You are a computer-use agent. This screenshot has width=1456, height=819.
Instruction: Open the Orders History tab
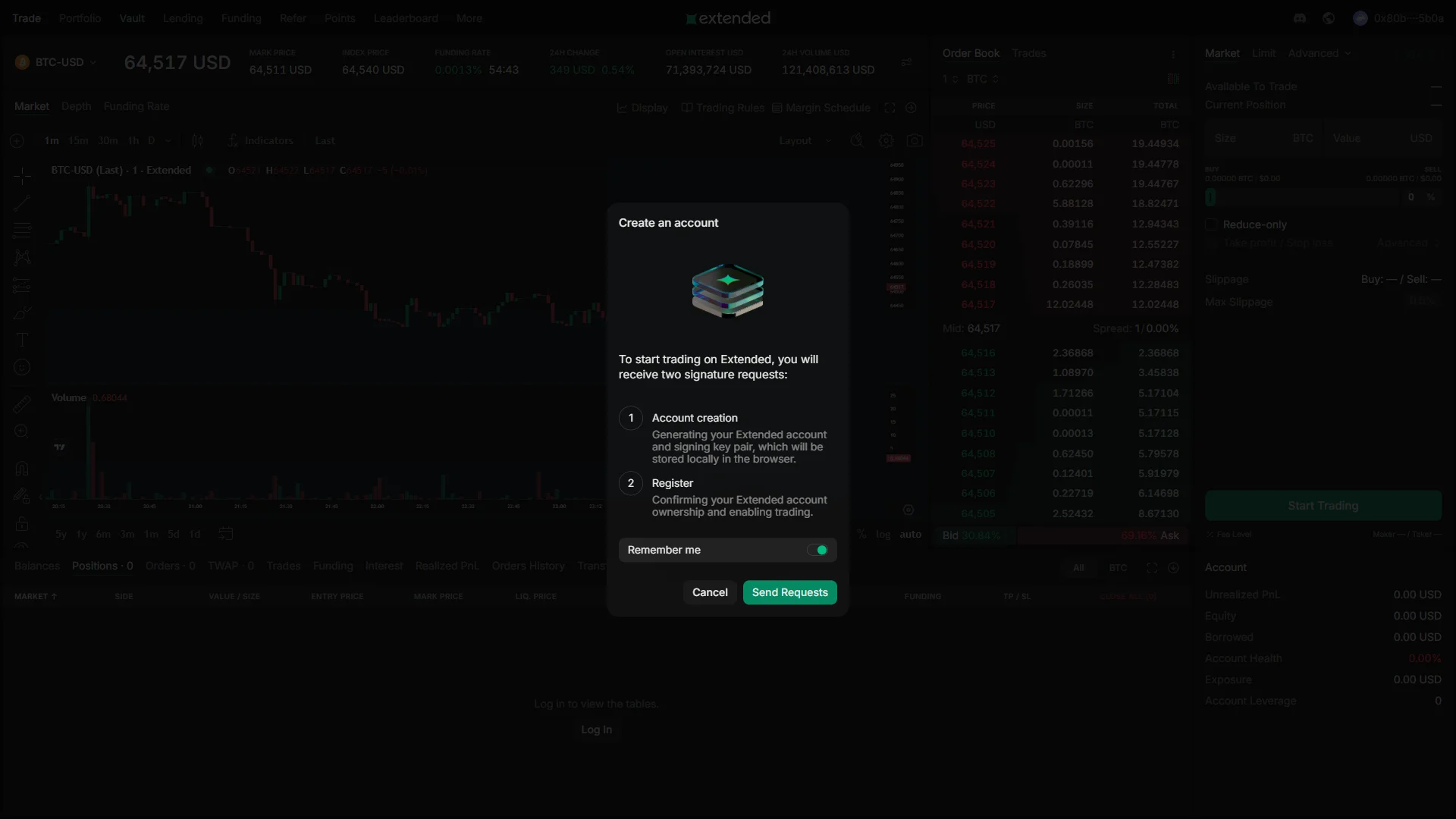point(529,566)
